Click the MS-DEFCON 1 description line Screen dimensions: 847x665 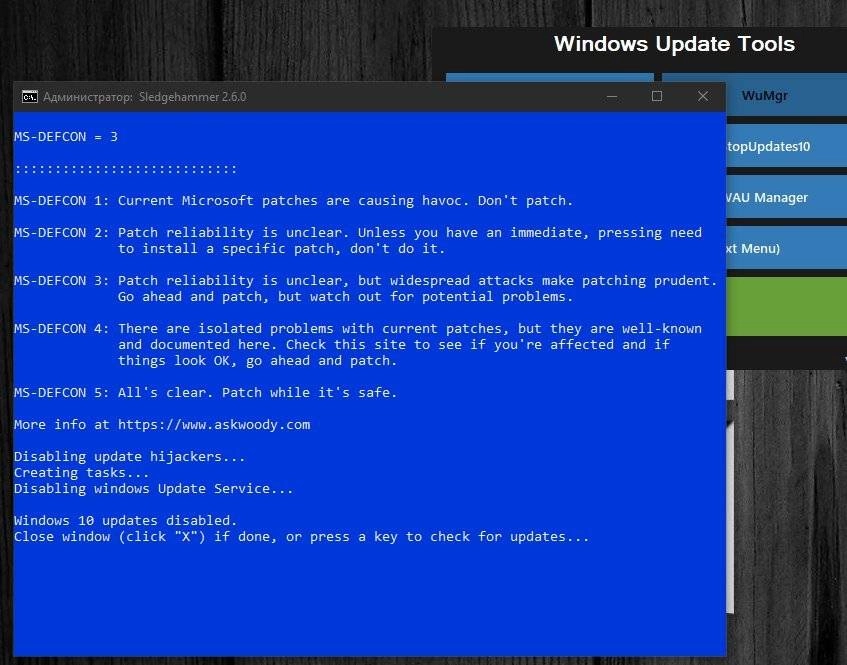pos(293,200)
